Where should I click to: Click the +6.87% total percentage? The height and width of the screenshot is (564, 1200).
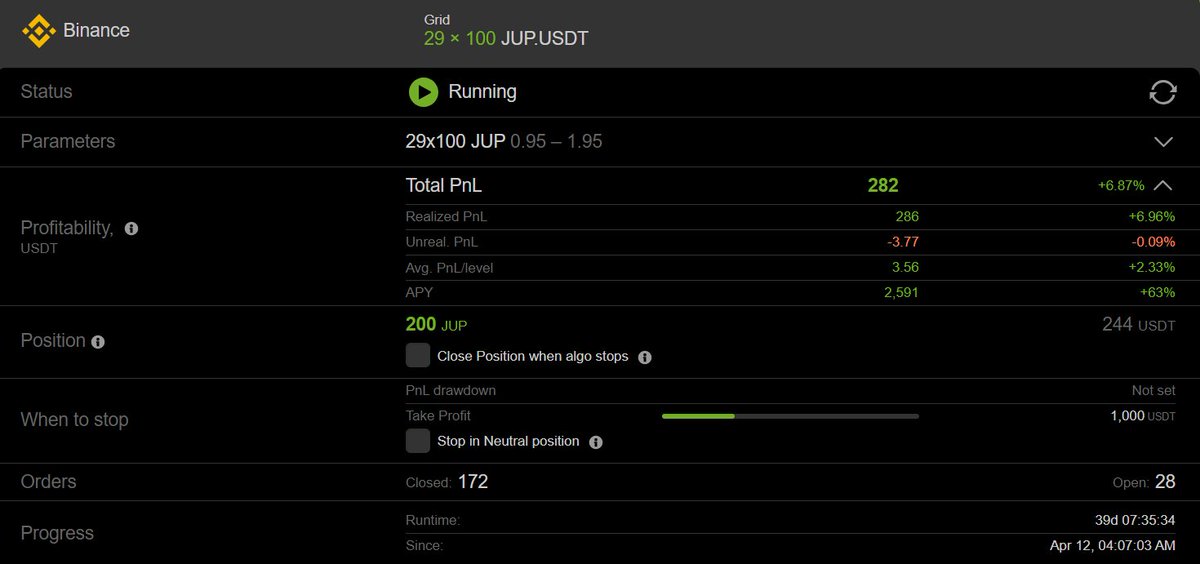[x=1121, y=186]
